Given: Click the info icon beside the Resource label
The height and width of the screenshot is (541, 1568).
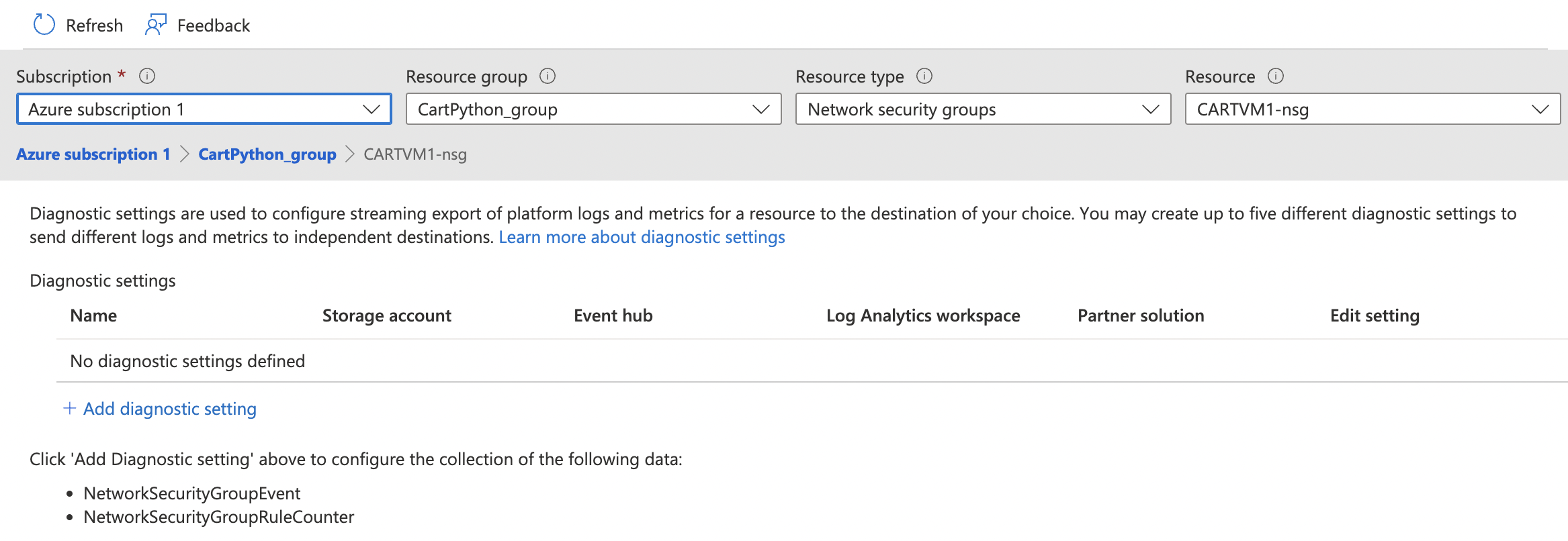Looking at the screenshot, I should pyautogui.click(x=1276, y=76).
